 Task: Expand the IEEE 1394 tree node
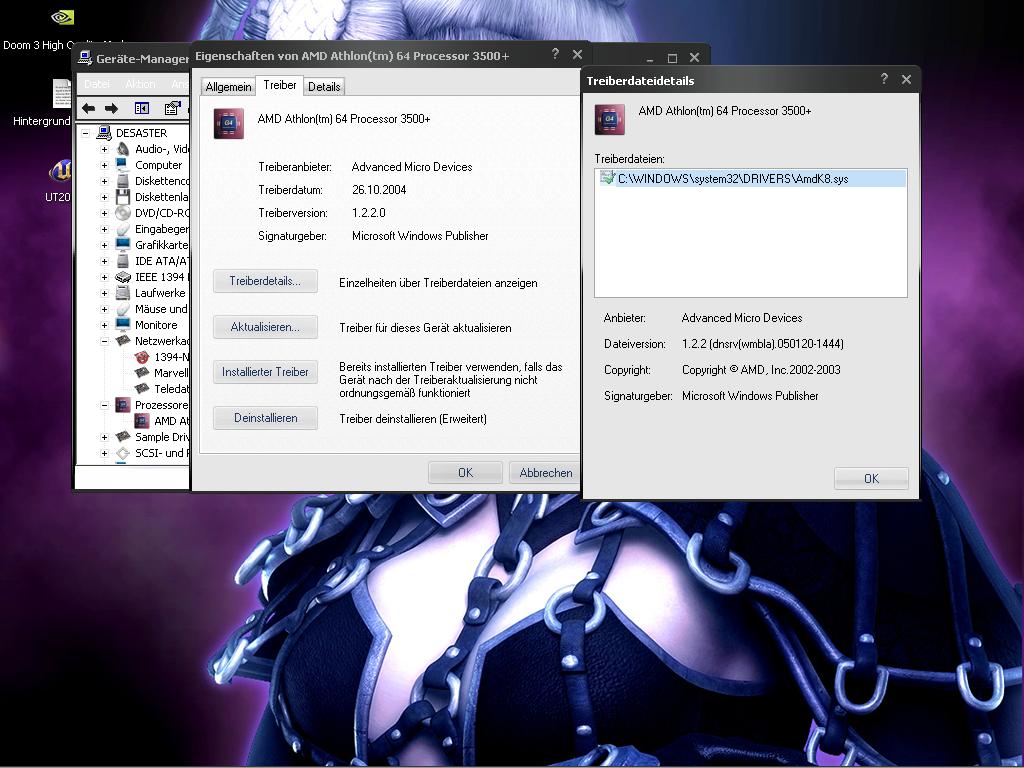click(x=104, y=277)
